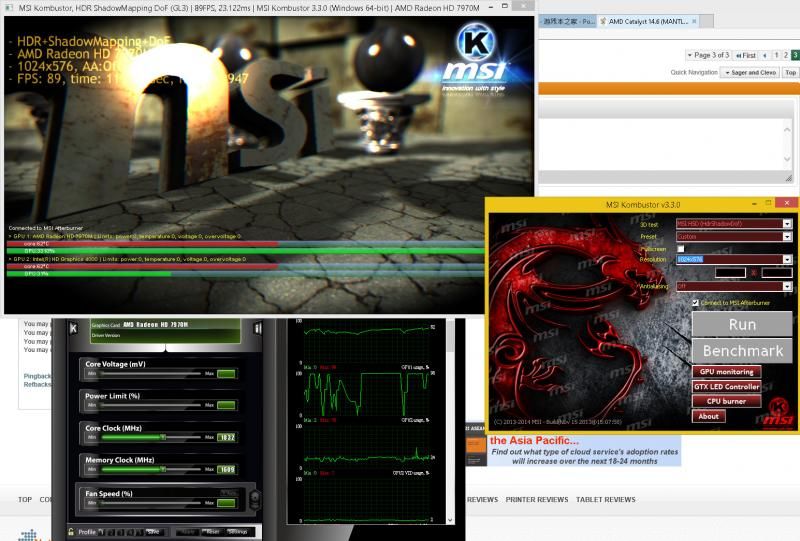Click the Fan Speed value box

pos(227,503)
